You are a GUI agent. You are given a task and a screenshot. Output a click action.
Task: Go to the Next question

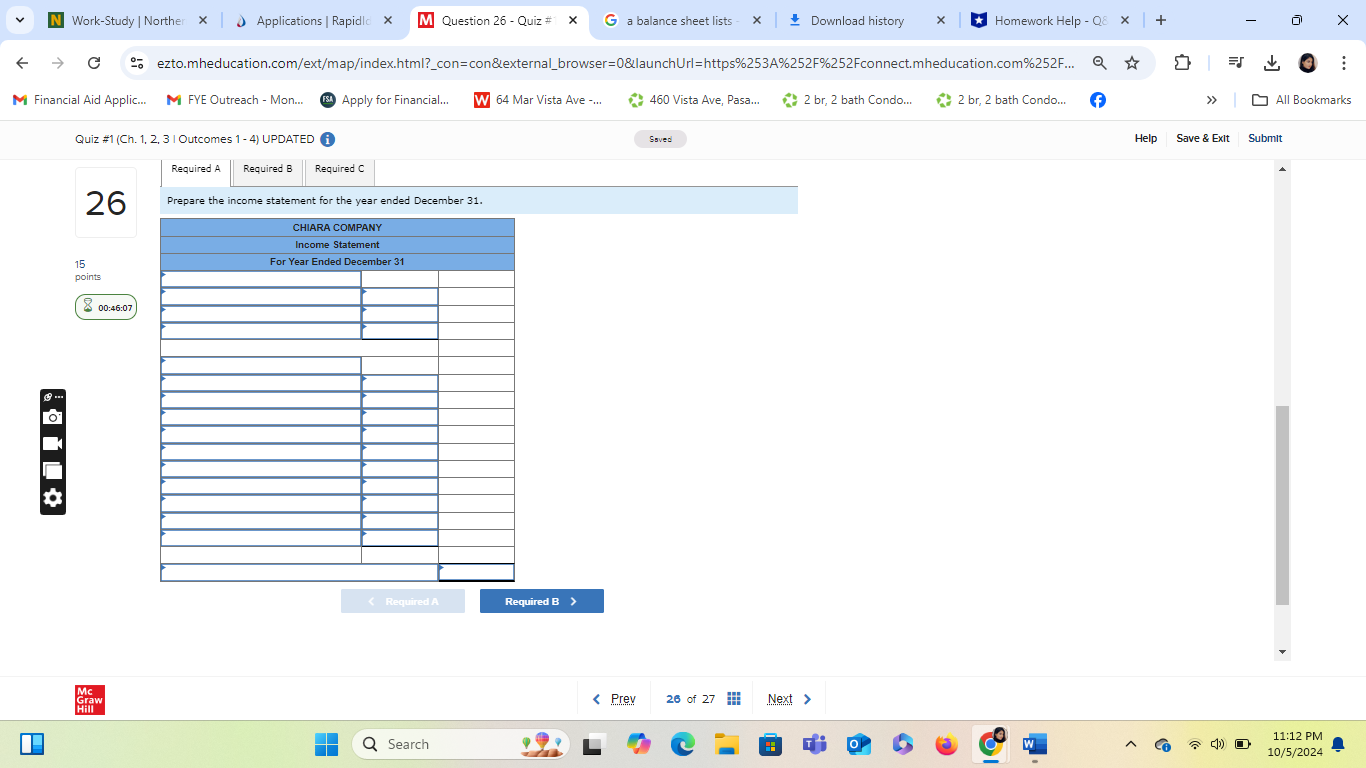coord(790,699)
